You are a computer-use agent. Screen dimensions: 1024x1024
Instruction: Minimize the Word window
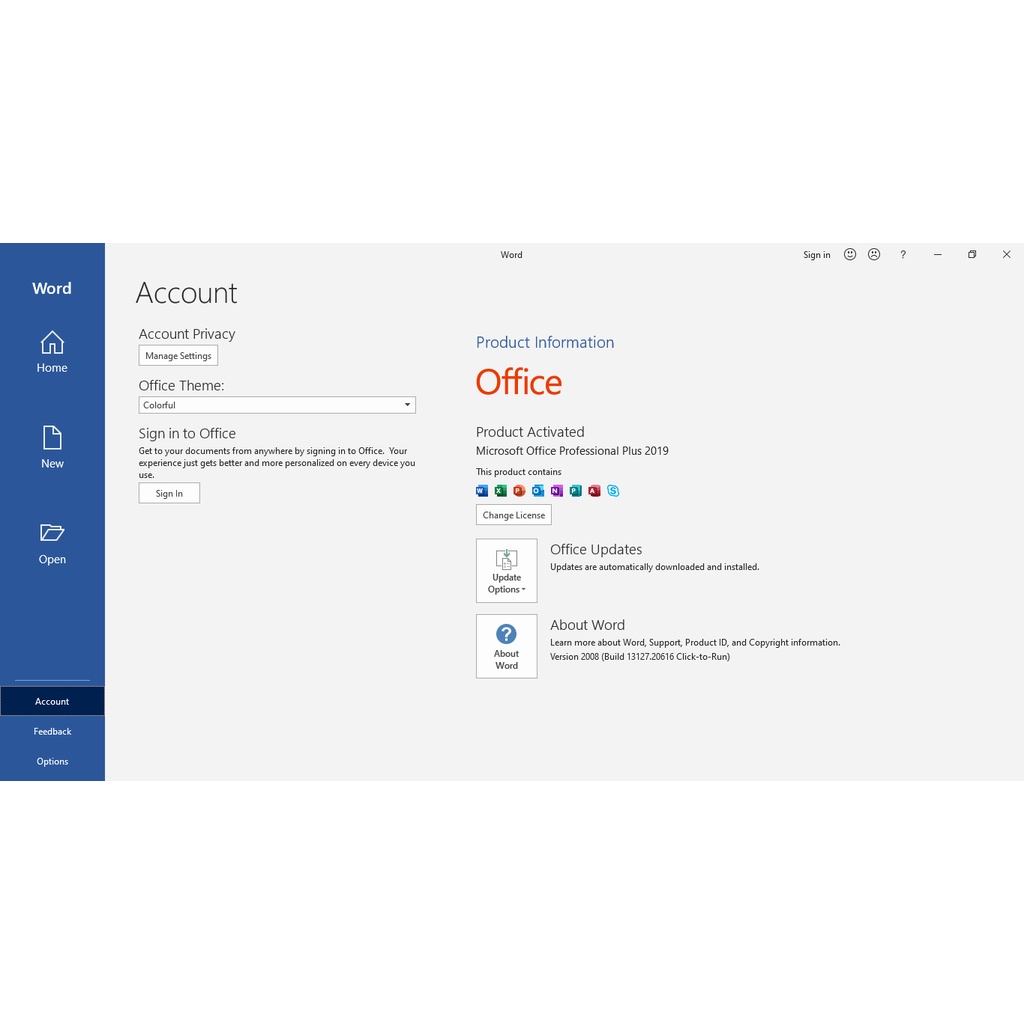point(938,255)
